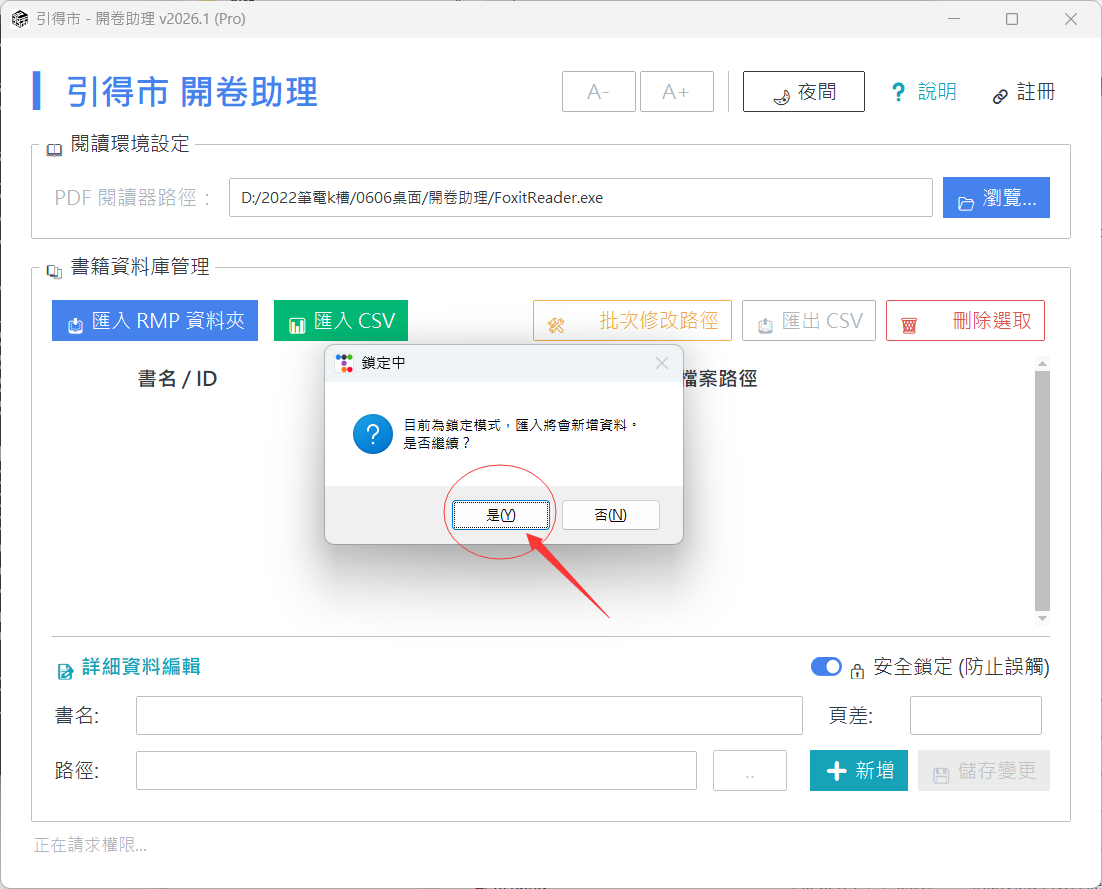
Task: Click inside the PDF 閱讀器路徑 field
Action: coord(580,198)
